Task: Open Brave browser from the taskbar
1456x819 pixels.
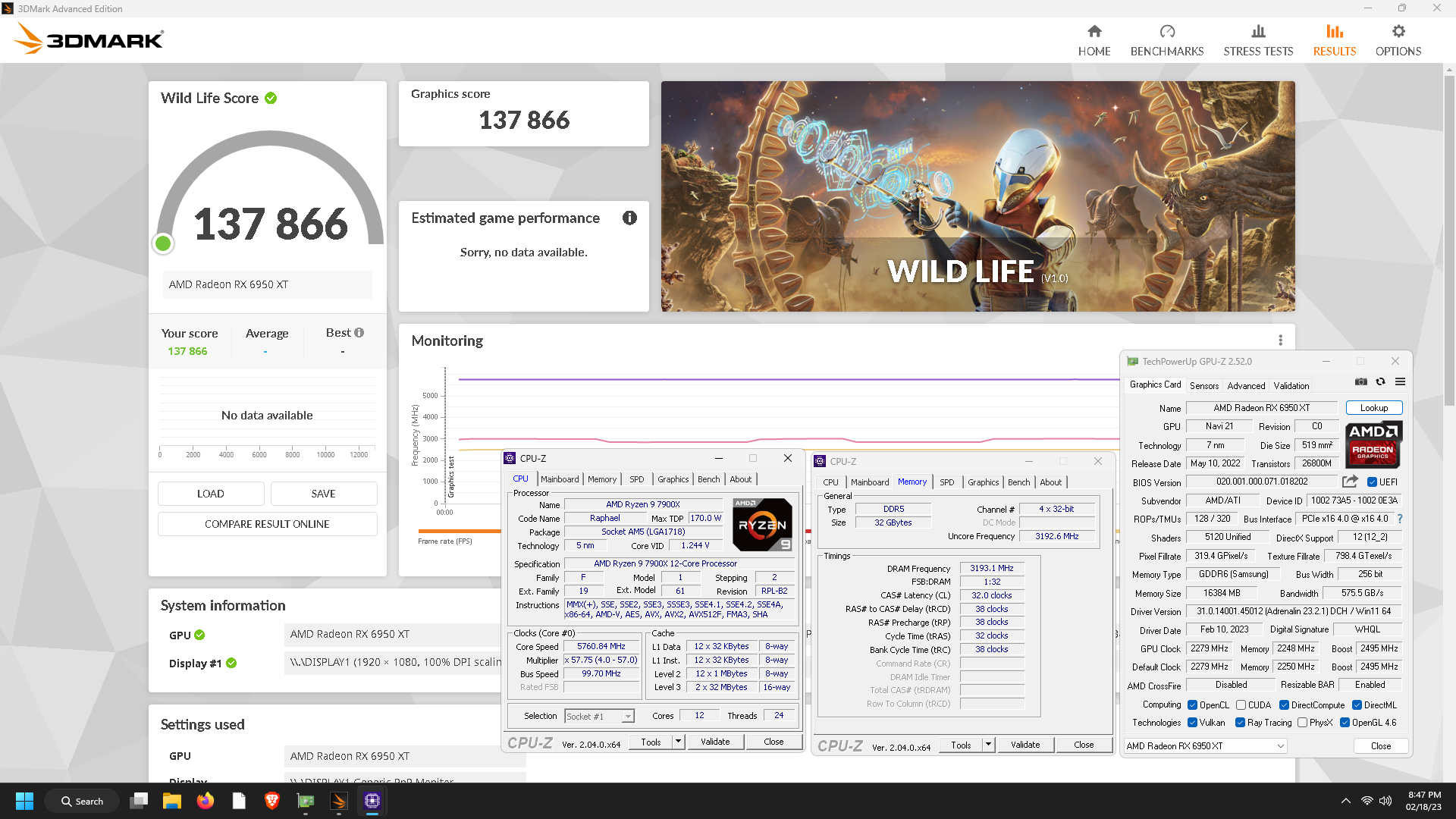Action: 272,801
